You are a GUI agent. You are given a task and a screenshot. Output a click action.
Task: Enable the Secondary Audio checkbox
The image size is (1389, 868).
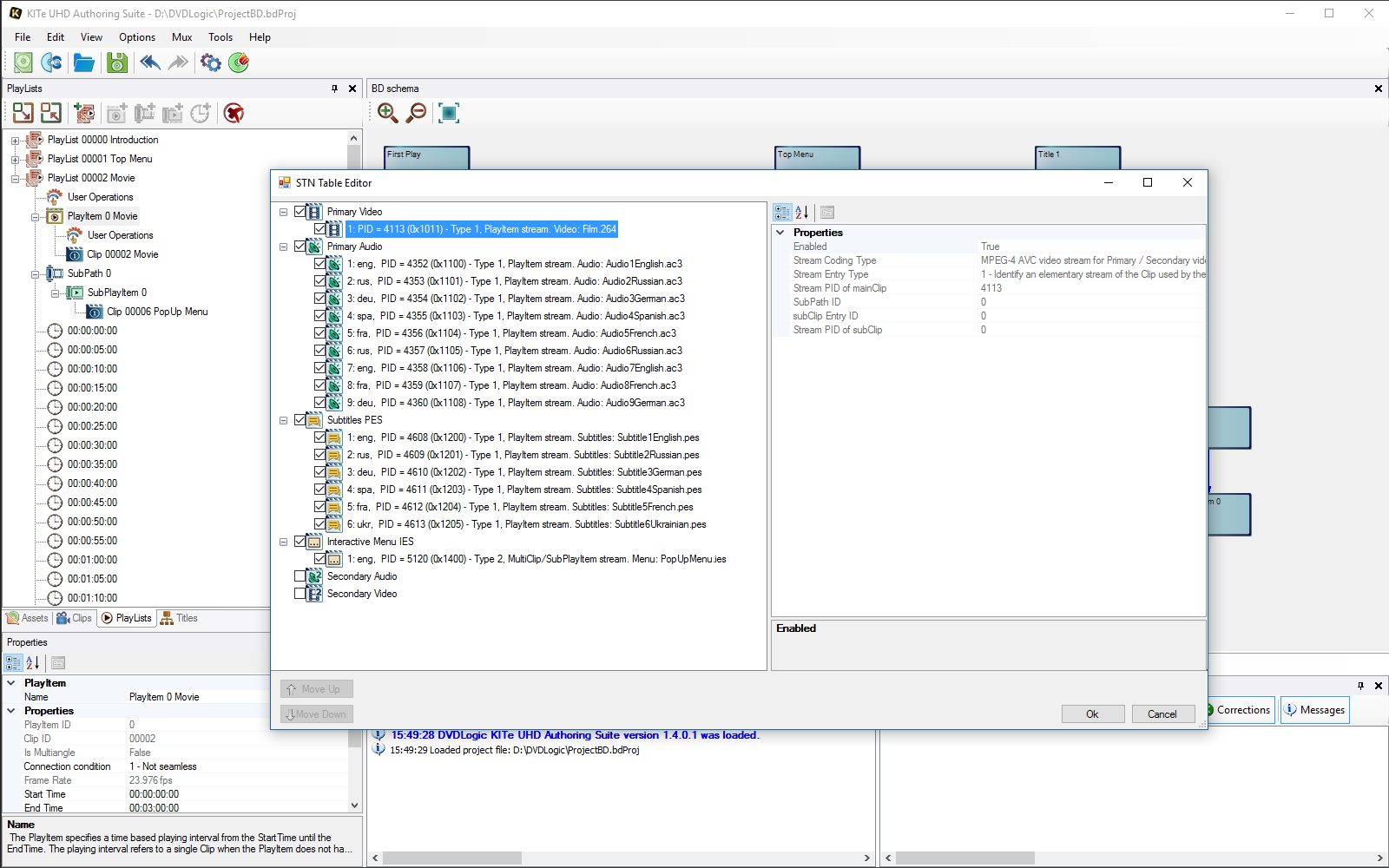[x=300, y=576]
